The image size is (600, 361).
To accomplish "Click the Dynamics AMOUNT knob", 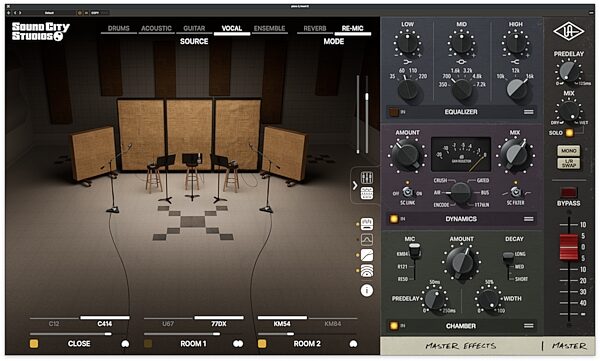I will (407, 155).
